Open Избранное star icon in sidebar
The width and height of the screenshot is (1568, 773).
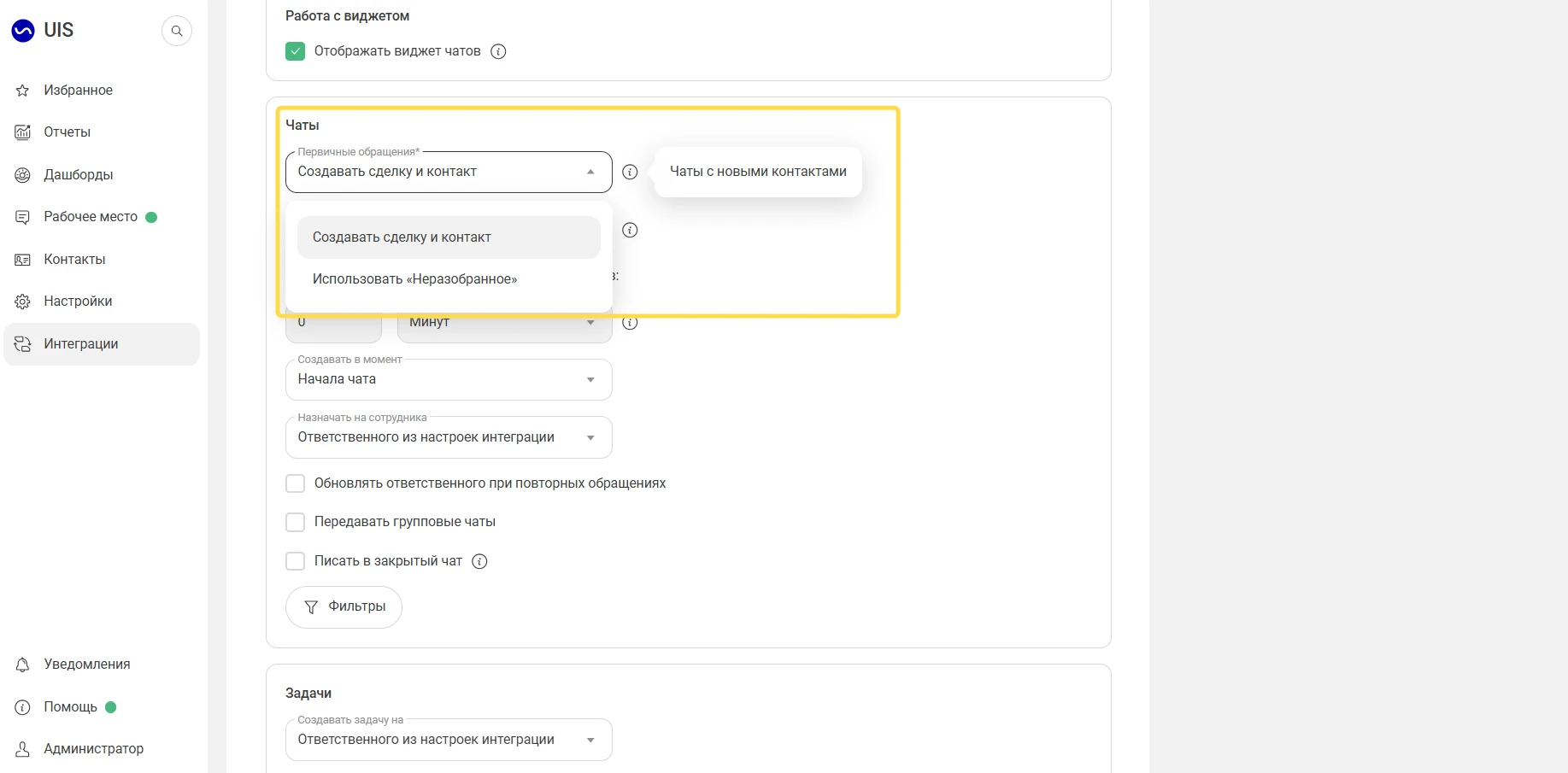[x=23, y=91]
